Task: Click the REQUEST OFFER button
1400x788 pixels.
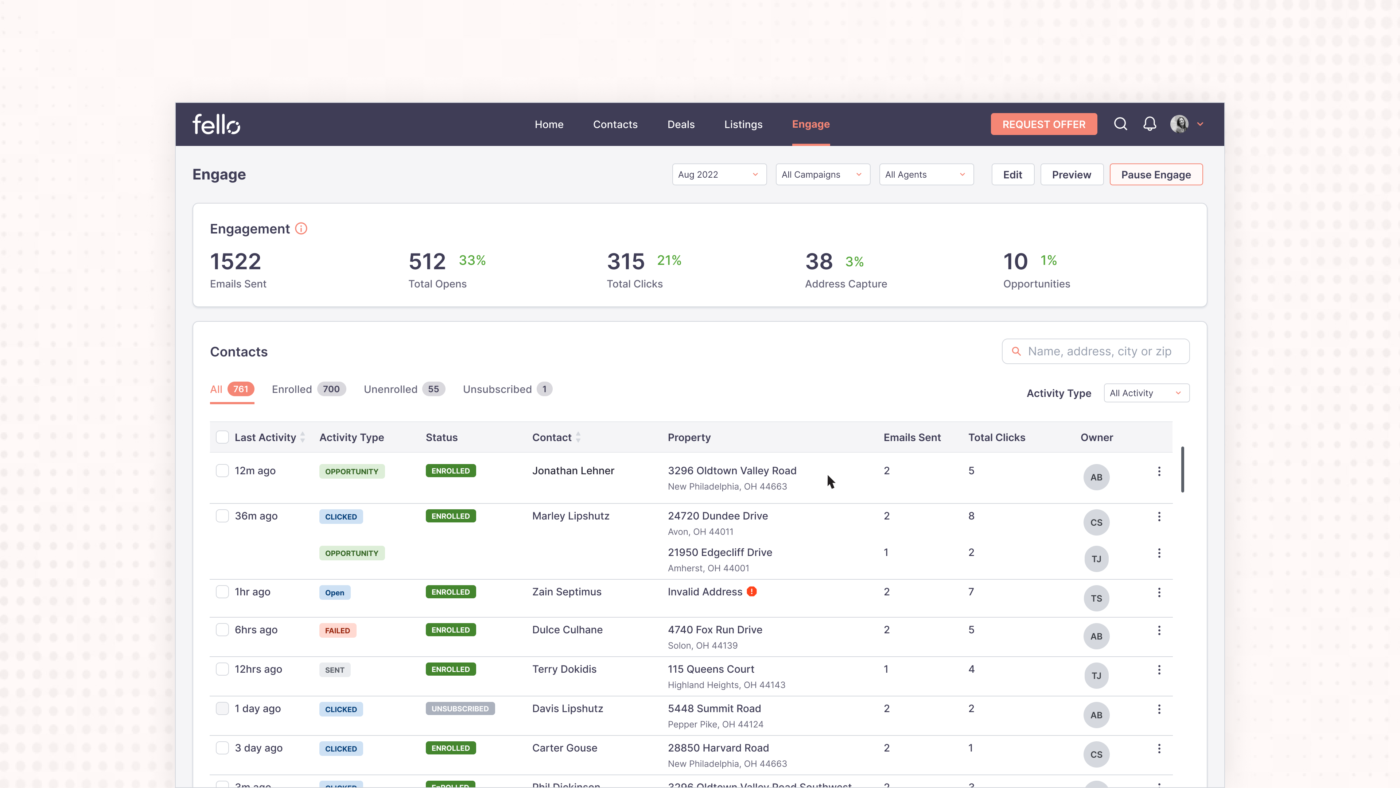Action: 1043,123
